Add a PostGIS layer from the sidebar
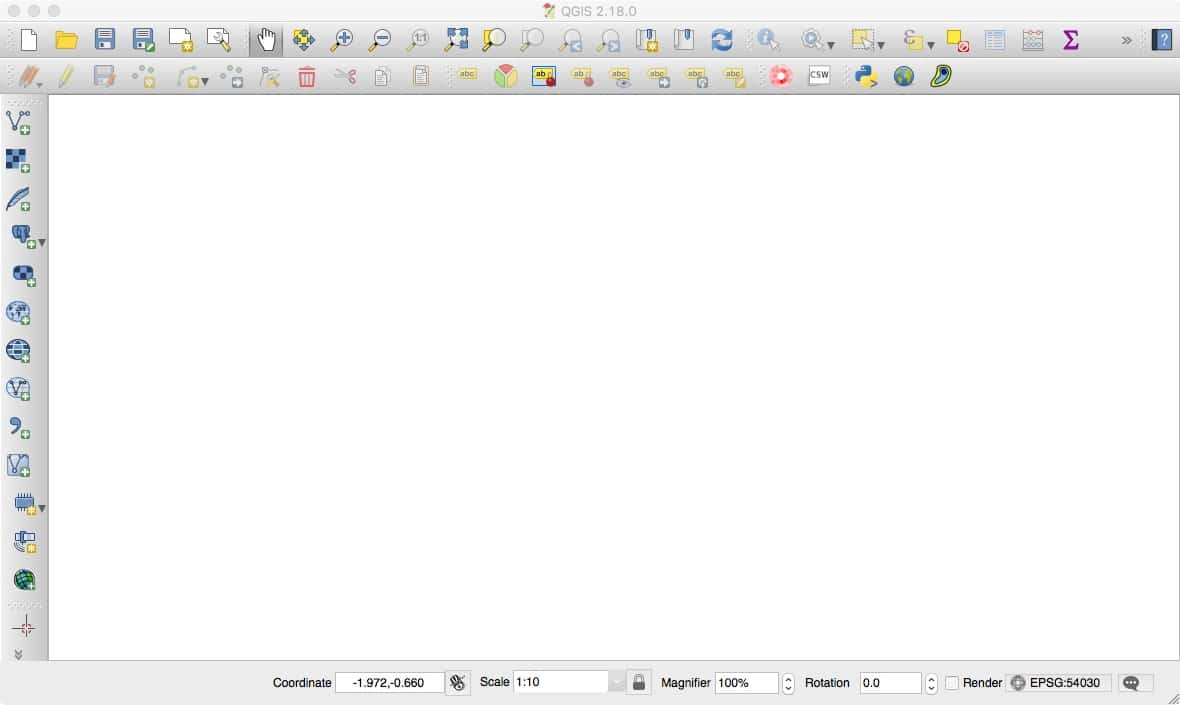Viewport: 1180px width, 705px height. [22, 238]
